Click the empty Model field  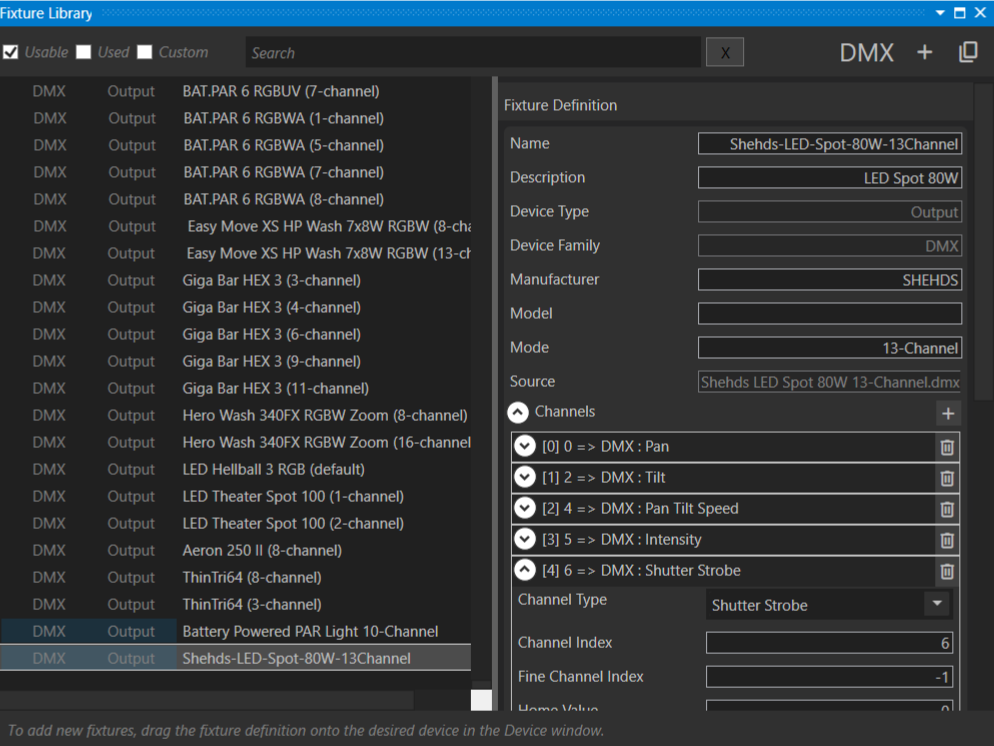click(x=830, y=314)
